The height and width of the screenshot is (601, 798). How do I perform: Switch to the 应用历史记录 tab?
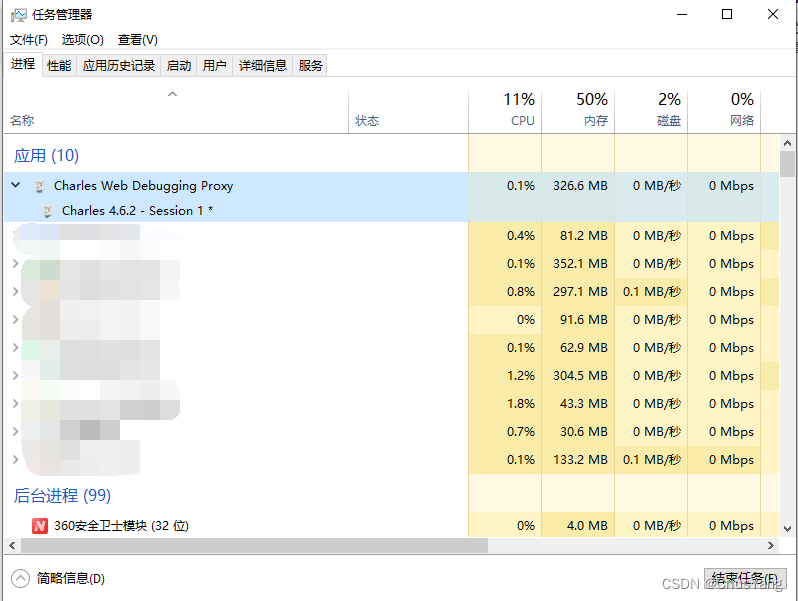(x=119, y=66)
